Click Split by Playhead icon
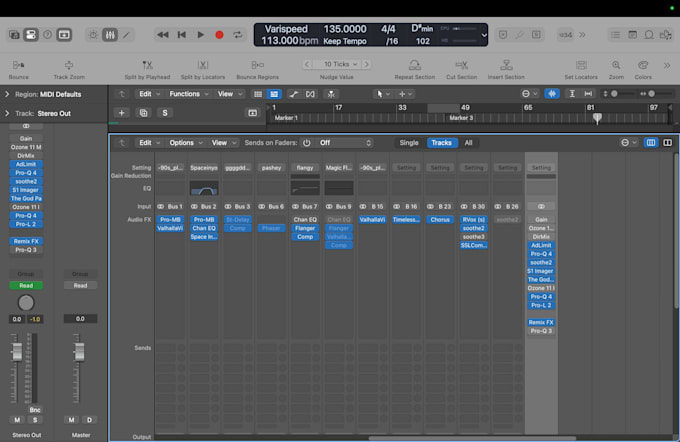Viewport: 680px width, 442px height. (x=147, y=65)
